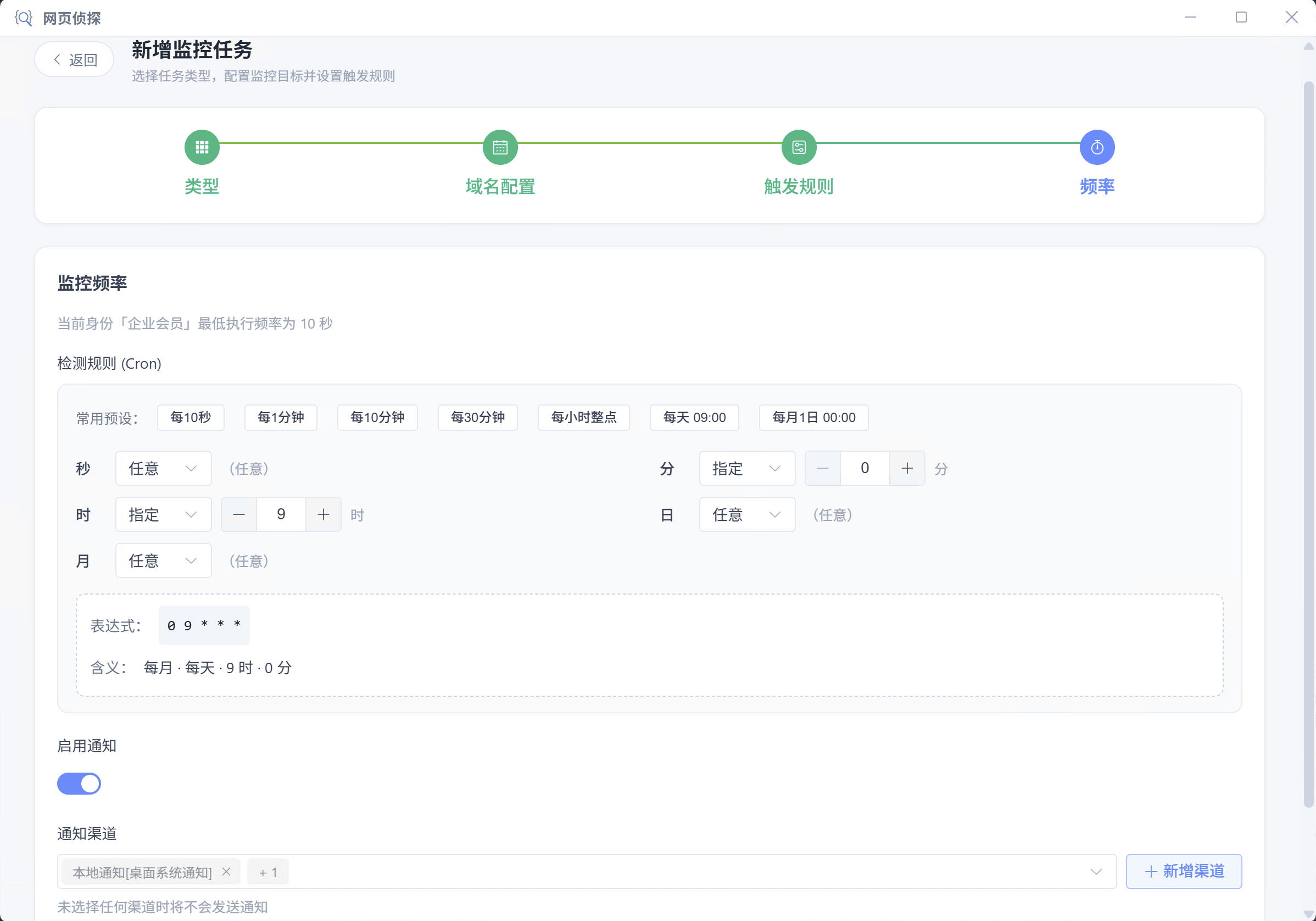Go to the 触发规则 step label
Image resolution: width=1316 pixels, height=921 pixels.
(x=799, y=186)
